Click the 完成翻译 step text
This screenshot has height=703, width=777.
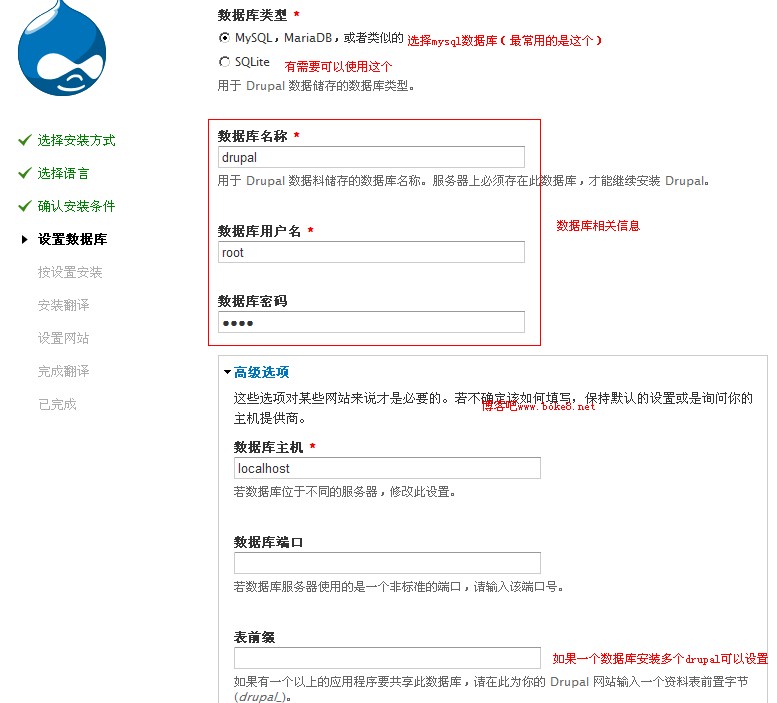tap(63, 371)
